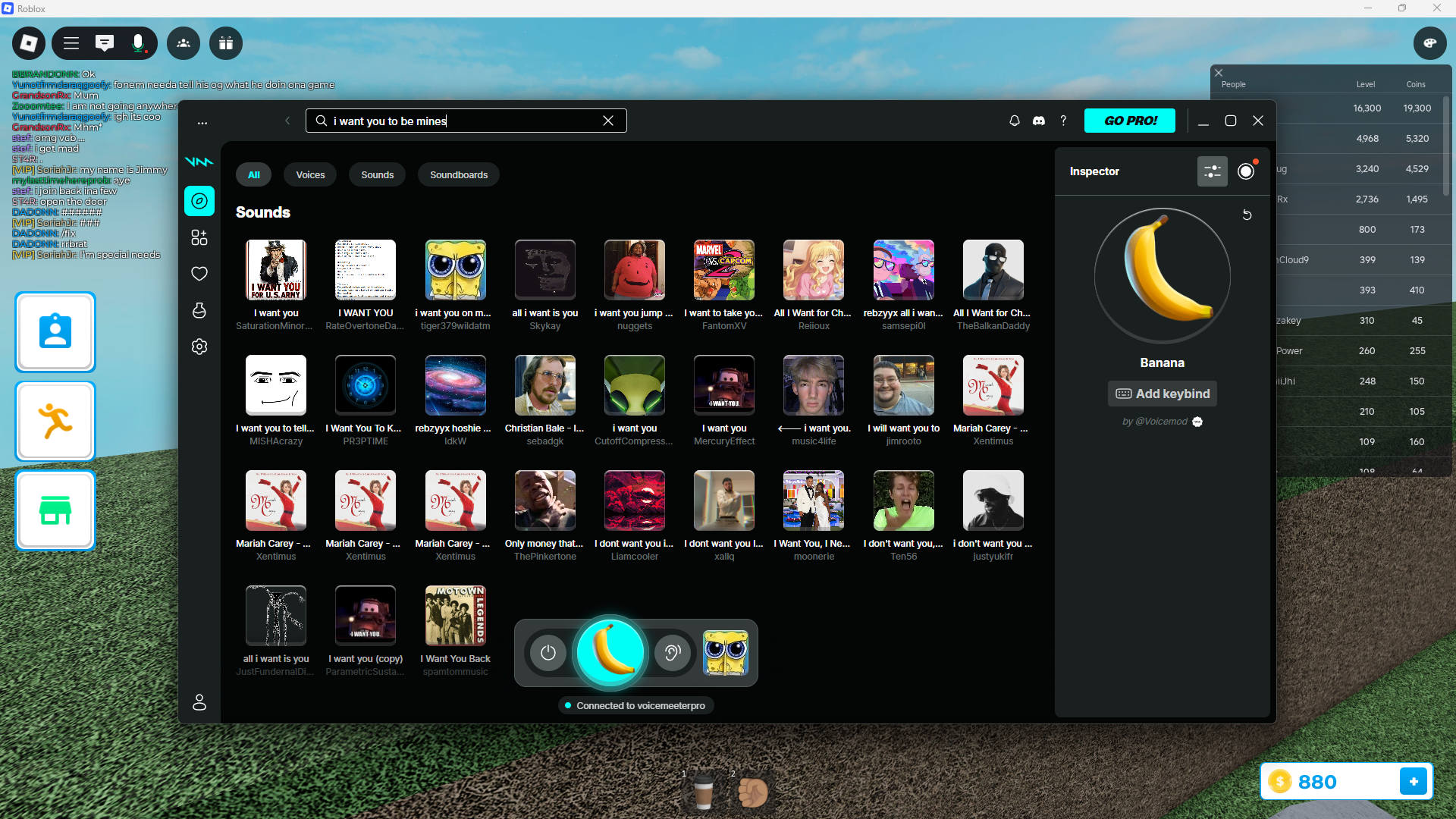Open voice settings sliders in Inspector
This screenshot has width=1456, height=819.
click(x=1212, y=171)
